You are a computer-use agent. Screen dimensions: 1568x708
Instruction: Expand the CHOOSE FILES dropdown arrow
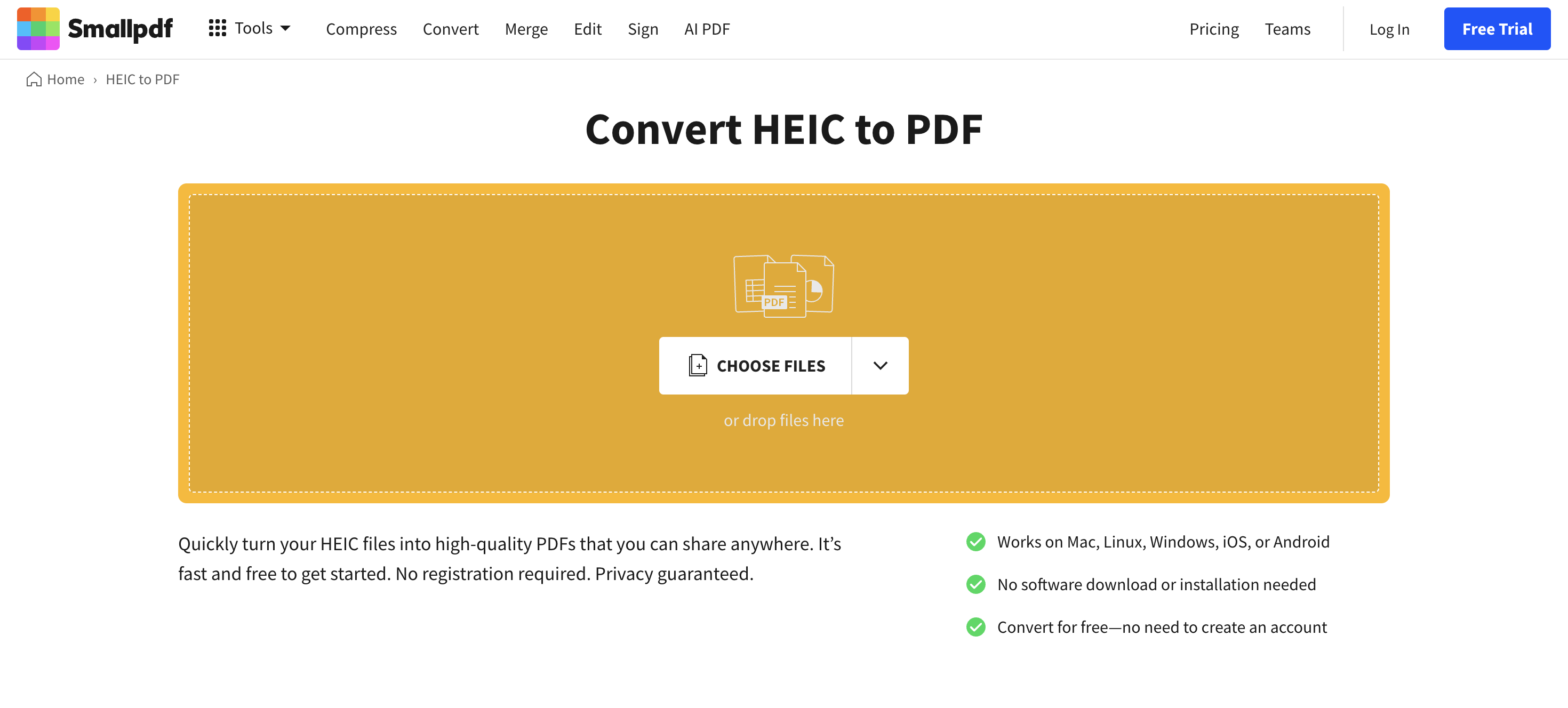879,365
